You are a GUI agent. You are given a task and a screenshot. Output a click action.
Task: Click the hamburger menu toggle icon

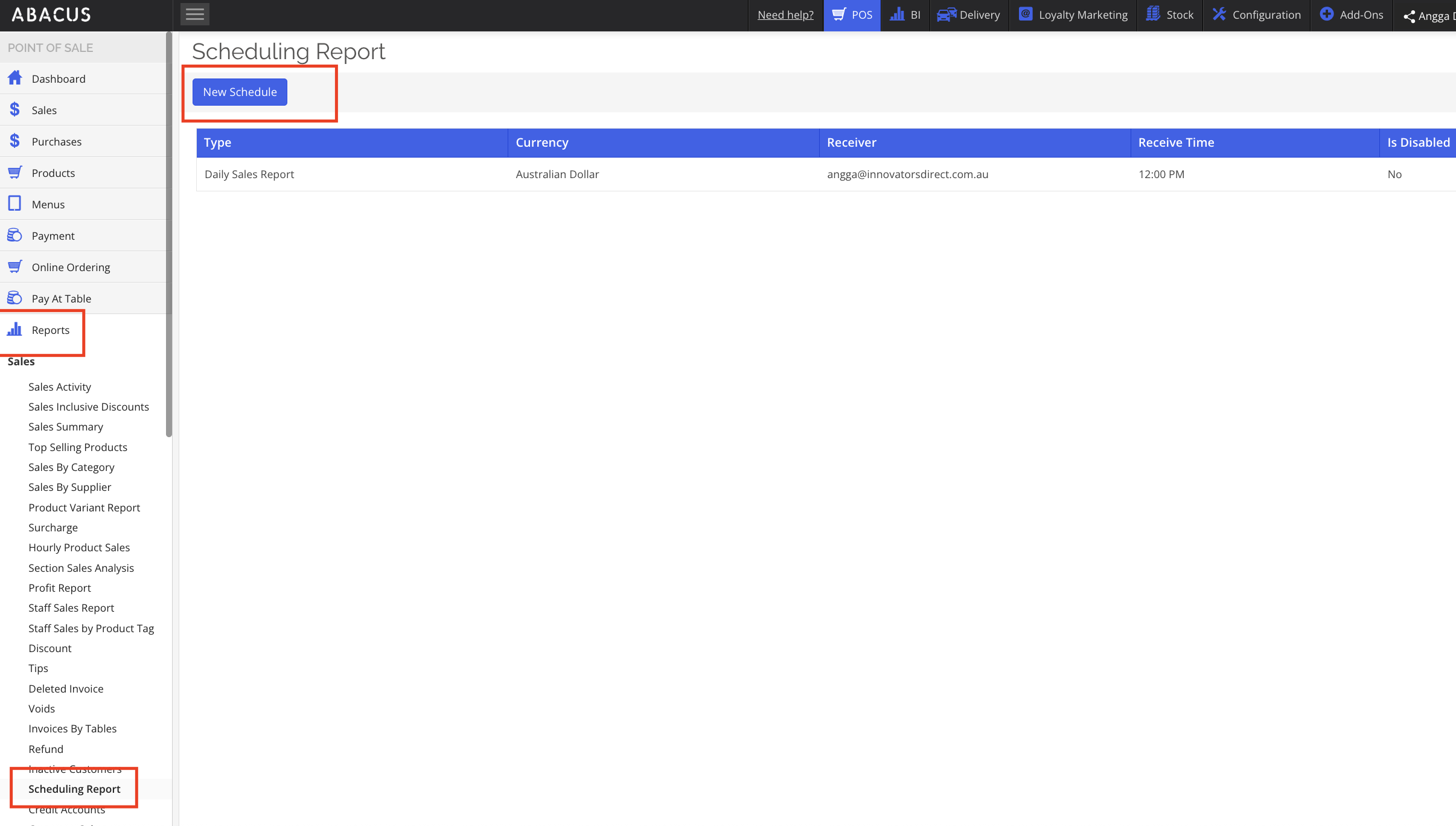[194, 14]
